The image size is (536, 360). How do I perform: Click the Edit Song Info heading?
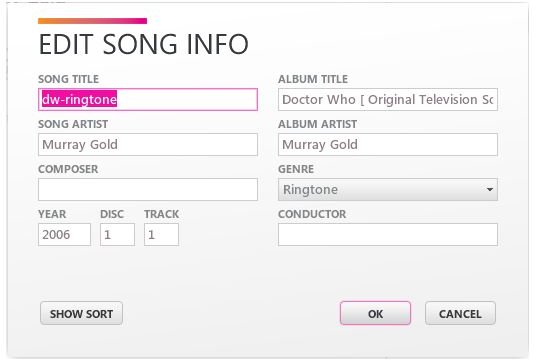tap(144, 44)
